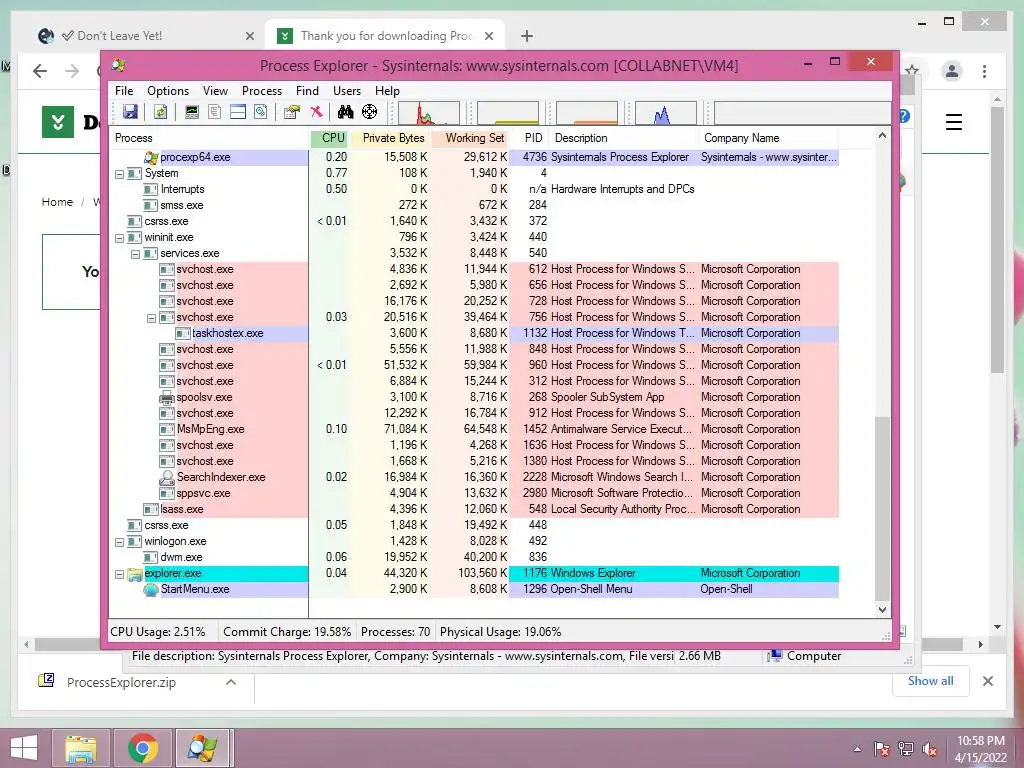1024x768 pixels.
Task: Collapse the svchost.exe node above taskhostex.exe
Action: (x=152, y=318)
